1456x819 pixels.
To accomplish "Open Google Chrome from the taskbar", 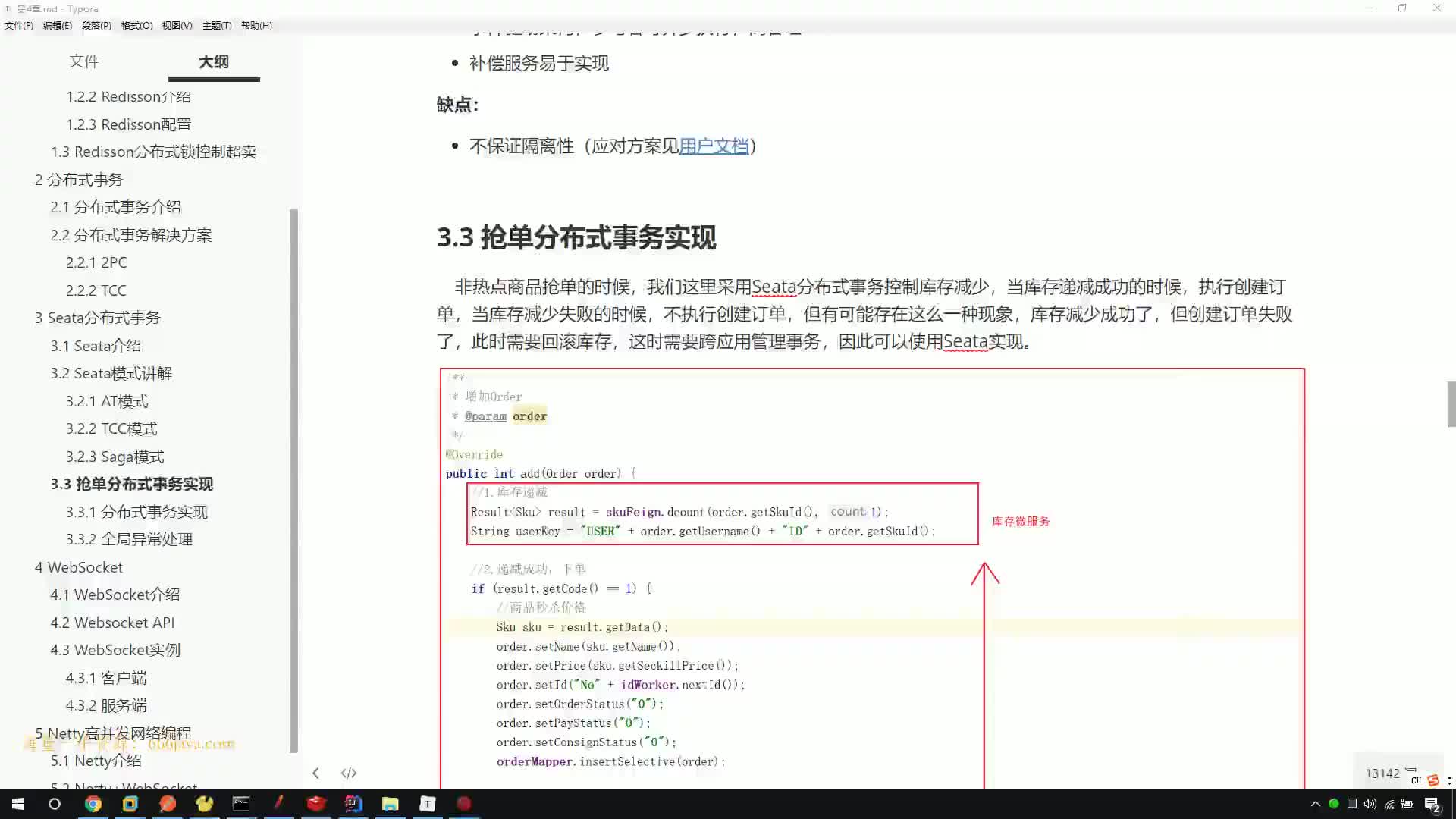I will 93,804.
